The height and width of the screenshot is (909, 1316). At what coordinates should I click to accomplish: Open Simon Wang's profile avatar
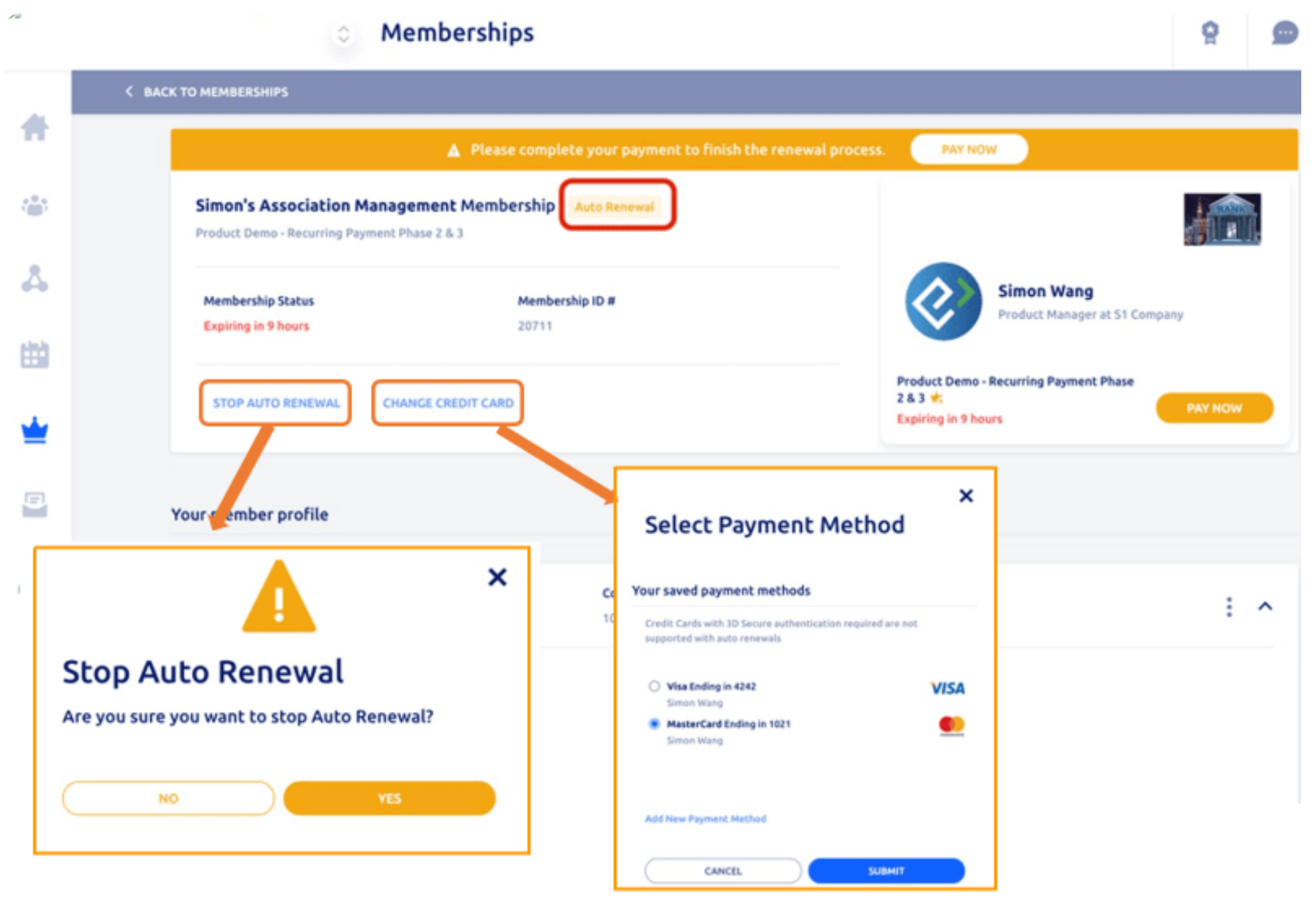(x=944, y=301)
